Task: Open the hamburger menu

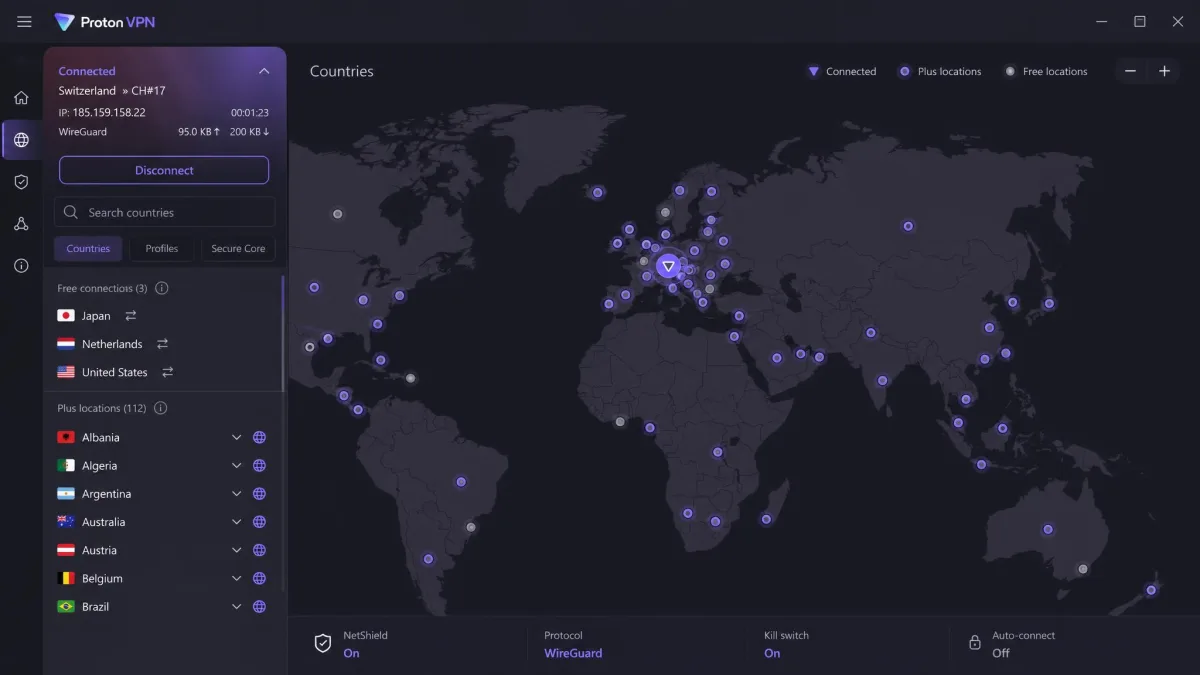Action: tap(25, 22)
